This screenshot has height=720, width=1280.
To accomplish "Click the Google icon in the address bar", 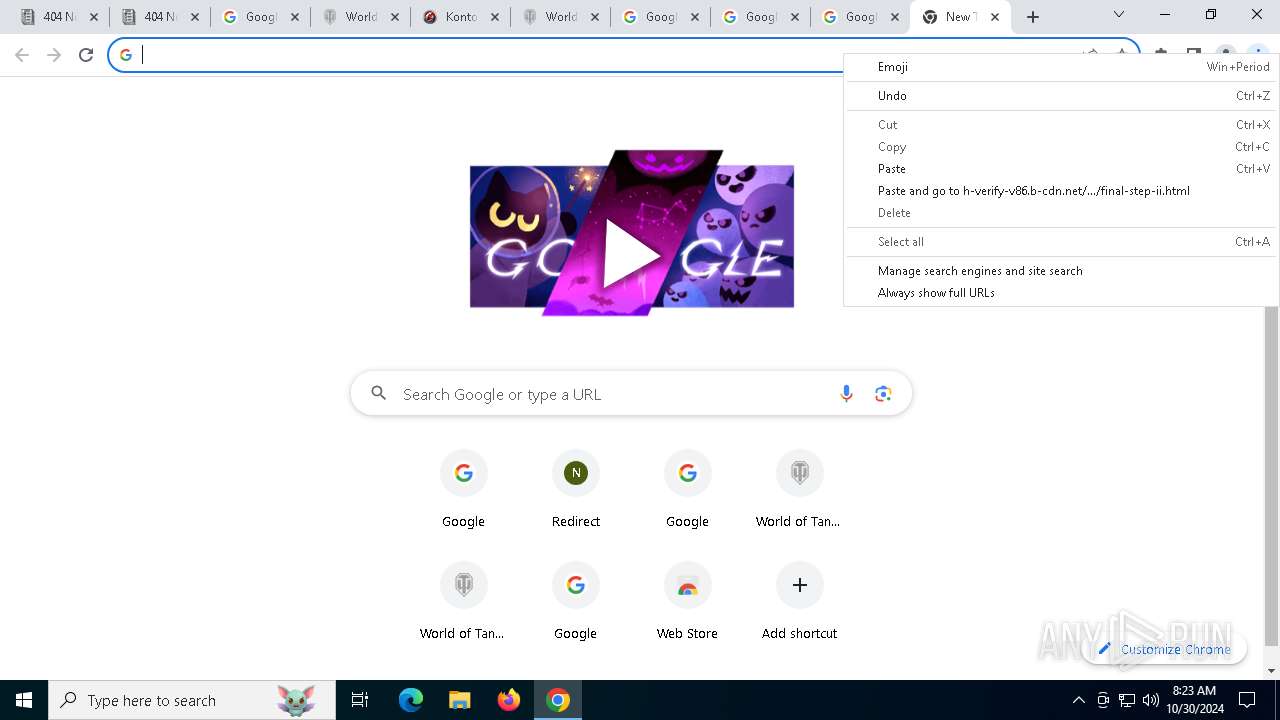I will point(126,55).
